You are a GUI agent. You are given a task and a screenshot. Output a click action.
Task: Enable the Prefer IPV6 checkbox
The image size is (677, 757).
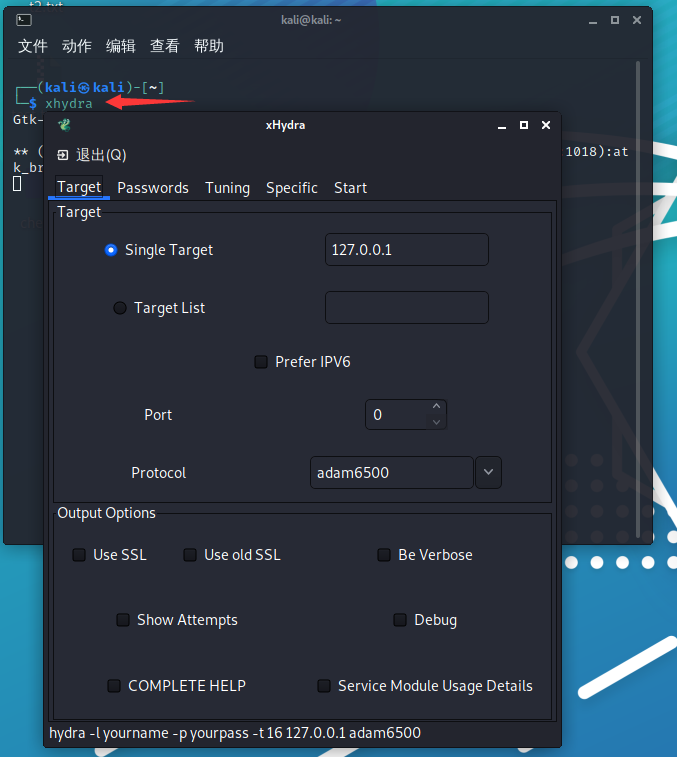click(261, 362)
